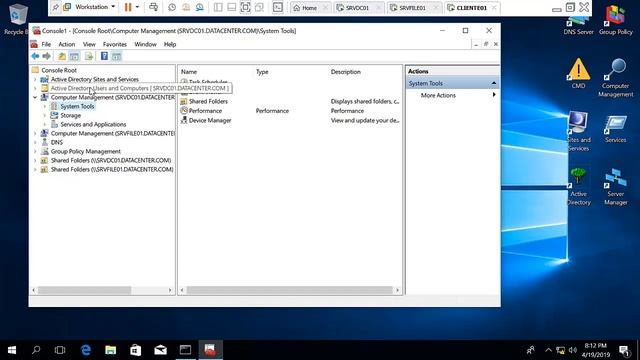Click the Back arrow in MMC toolbar

click(35, 56)
